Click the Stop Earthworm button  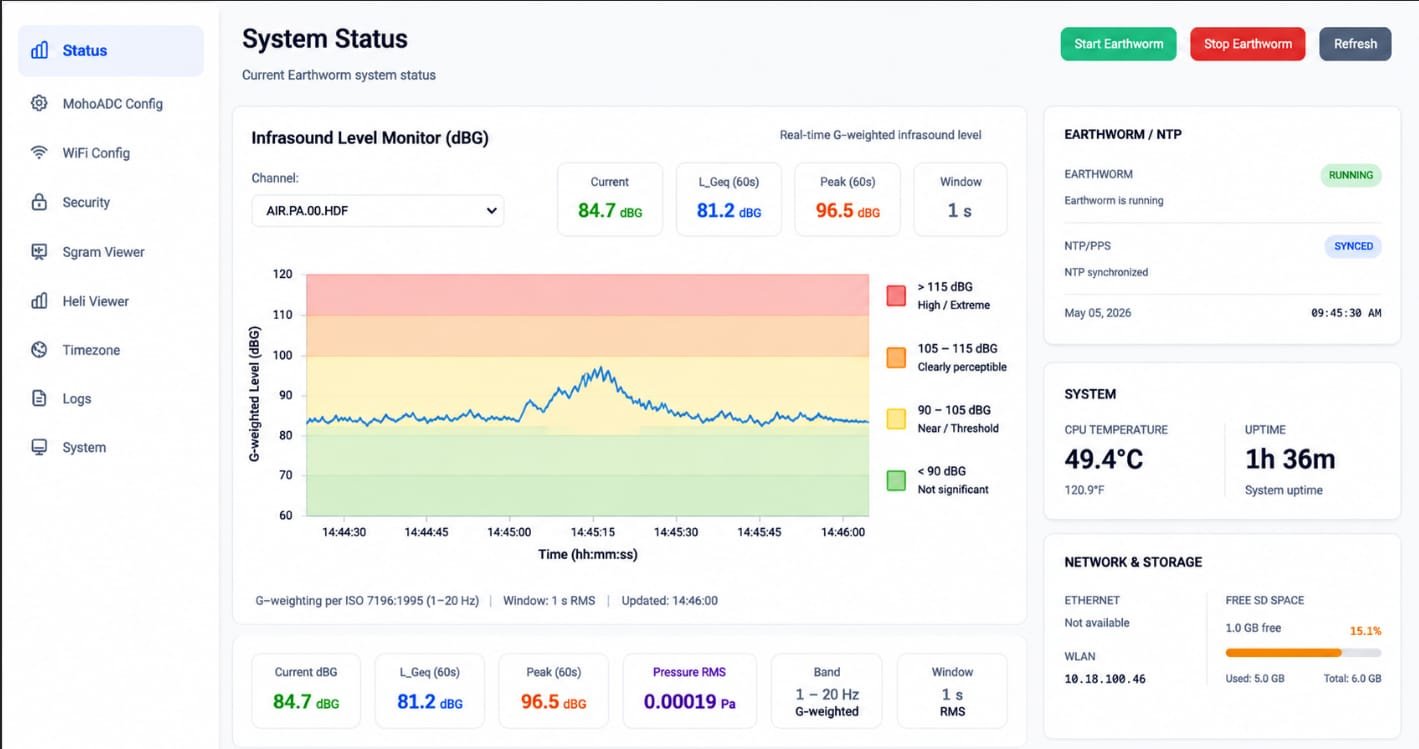point(1247,44)
